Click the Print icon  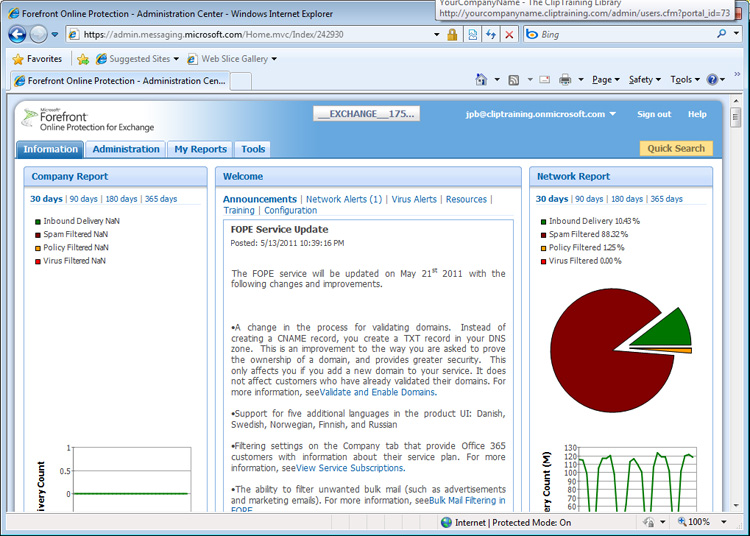pyautogui.click(x=565, y=79)
